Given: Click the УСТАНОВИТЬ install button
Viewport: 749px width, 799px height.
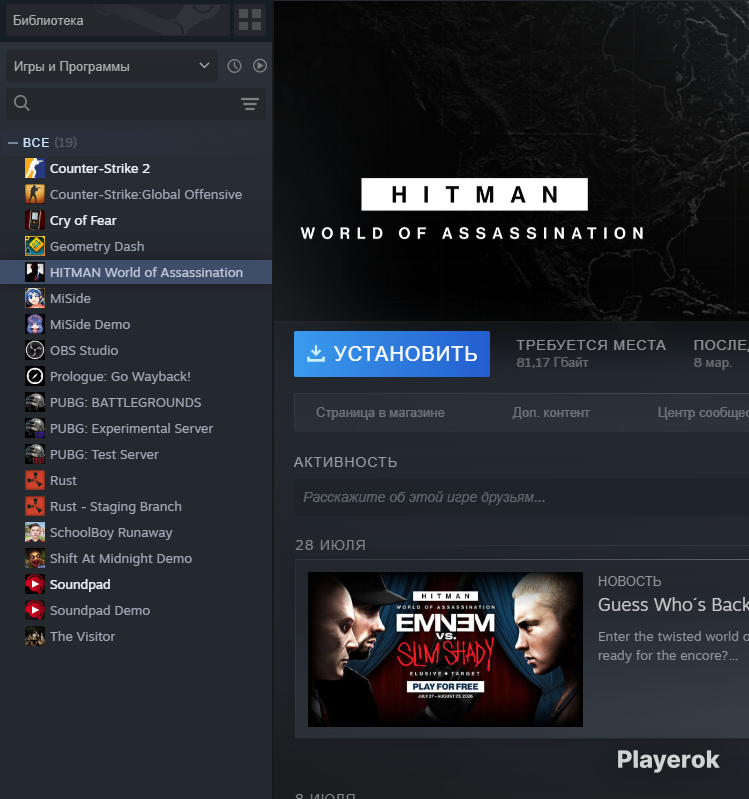Looking at the screenshot, I should (392, 354).
